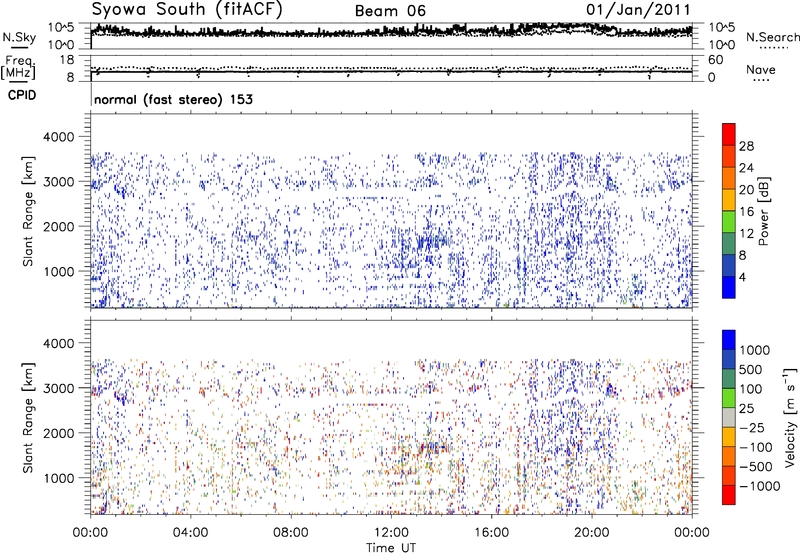This screenshot has width=800, height=554.
Task: Click the "3000" range tick of the power panel
Action: point(58,182)
